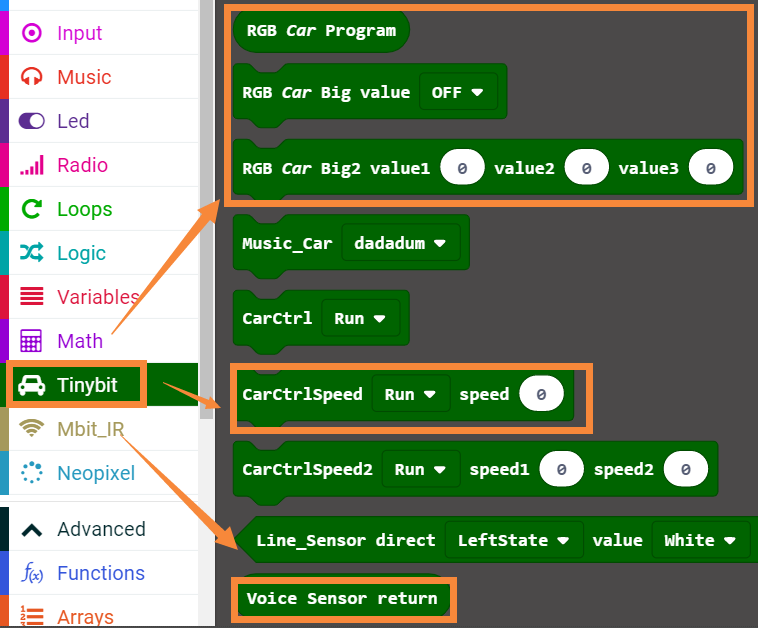
Task: Click the Logic shuffle arrows icon
Action: pyautogui.click(x=32, y=253)
